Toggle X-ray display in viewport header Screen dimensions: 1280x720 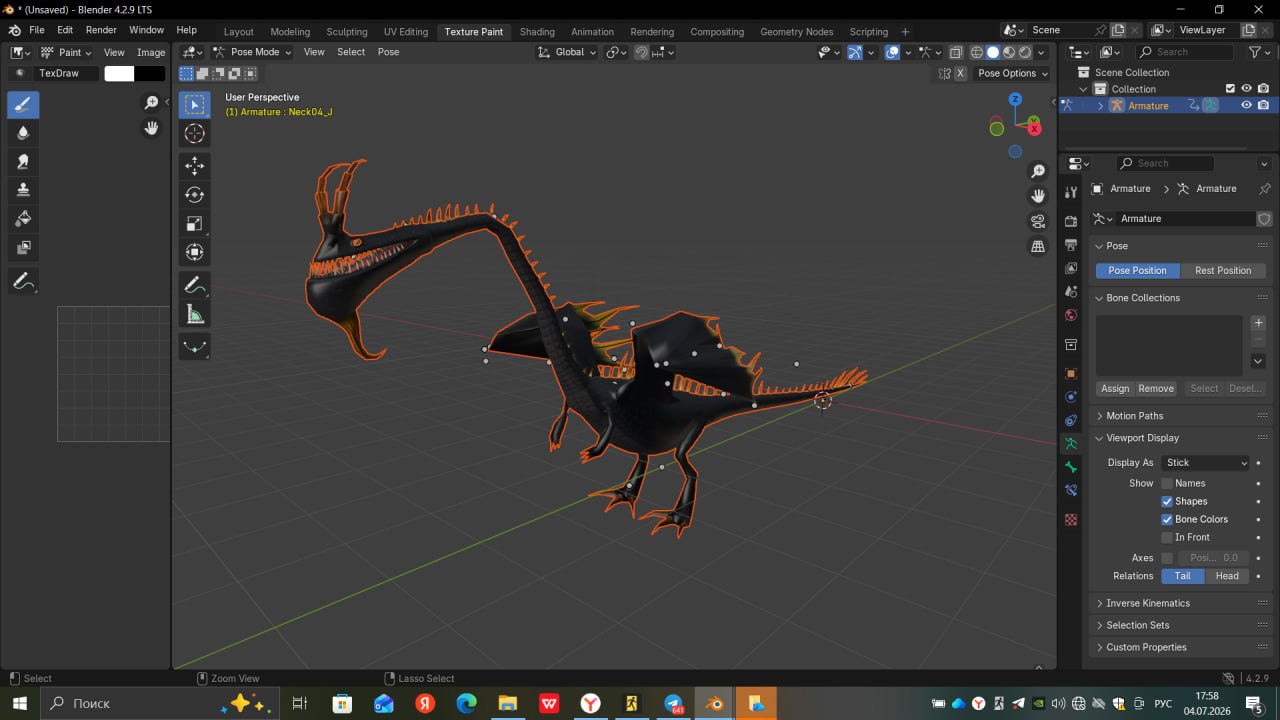tap(957, 52)
